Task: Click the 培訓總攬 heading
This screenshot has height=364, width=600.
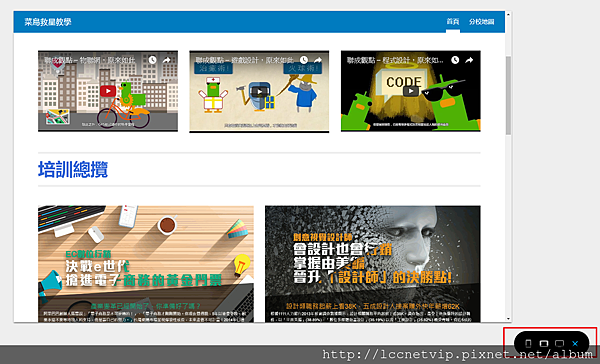Action: coord(73,169)
